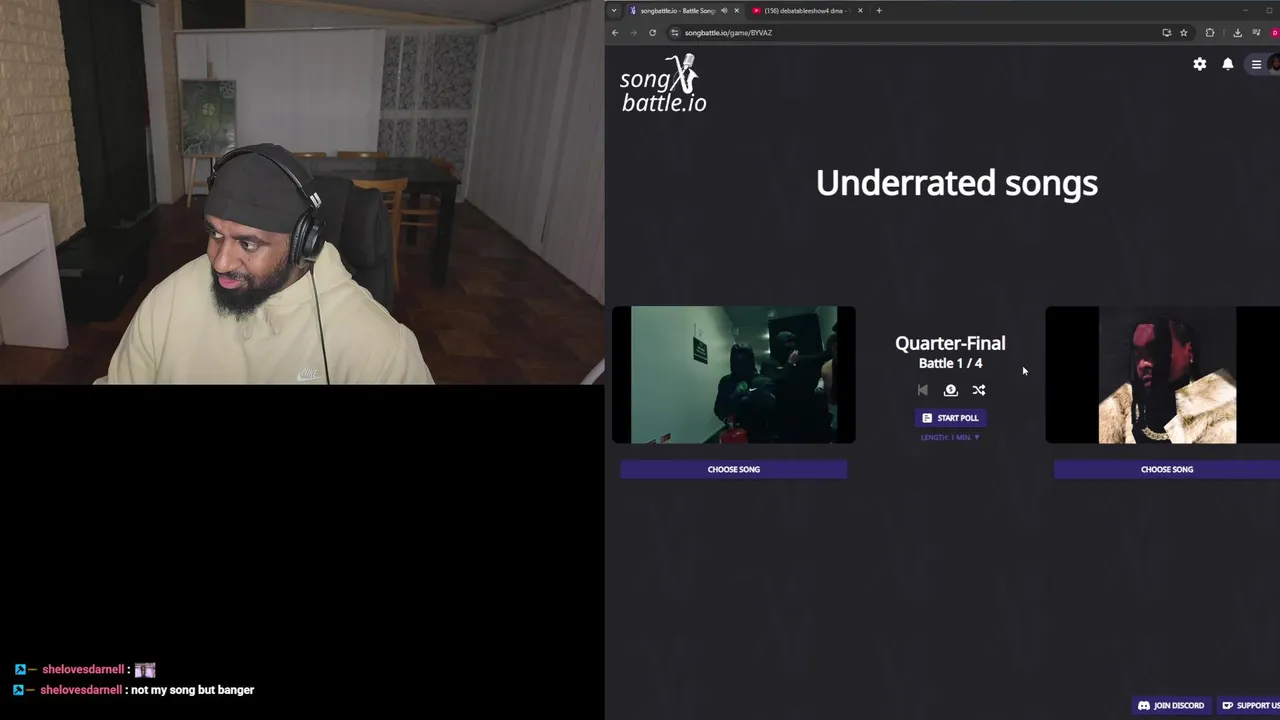
Task: Go back to the previous battle
Action: click(x=923, y=390)
